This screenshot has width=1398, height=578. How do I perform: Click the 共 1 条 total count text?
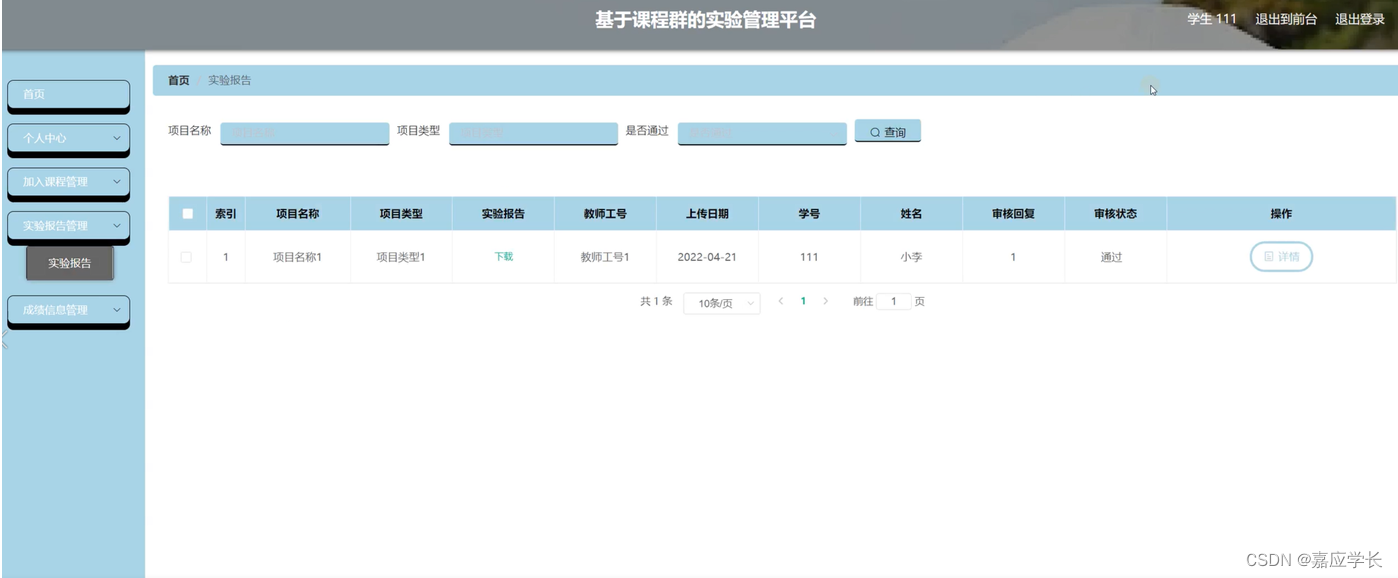pyautogui.click(x=656, y=301)
